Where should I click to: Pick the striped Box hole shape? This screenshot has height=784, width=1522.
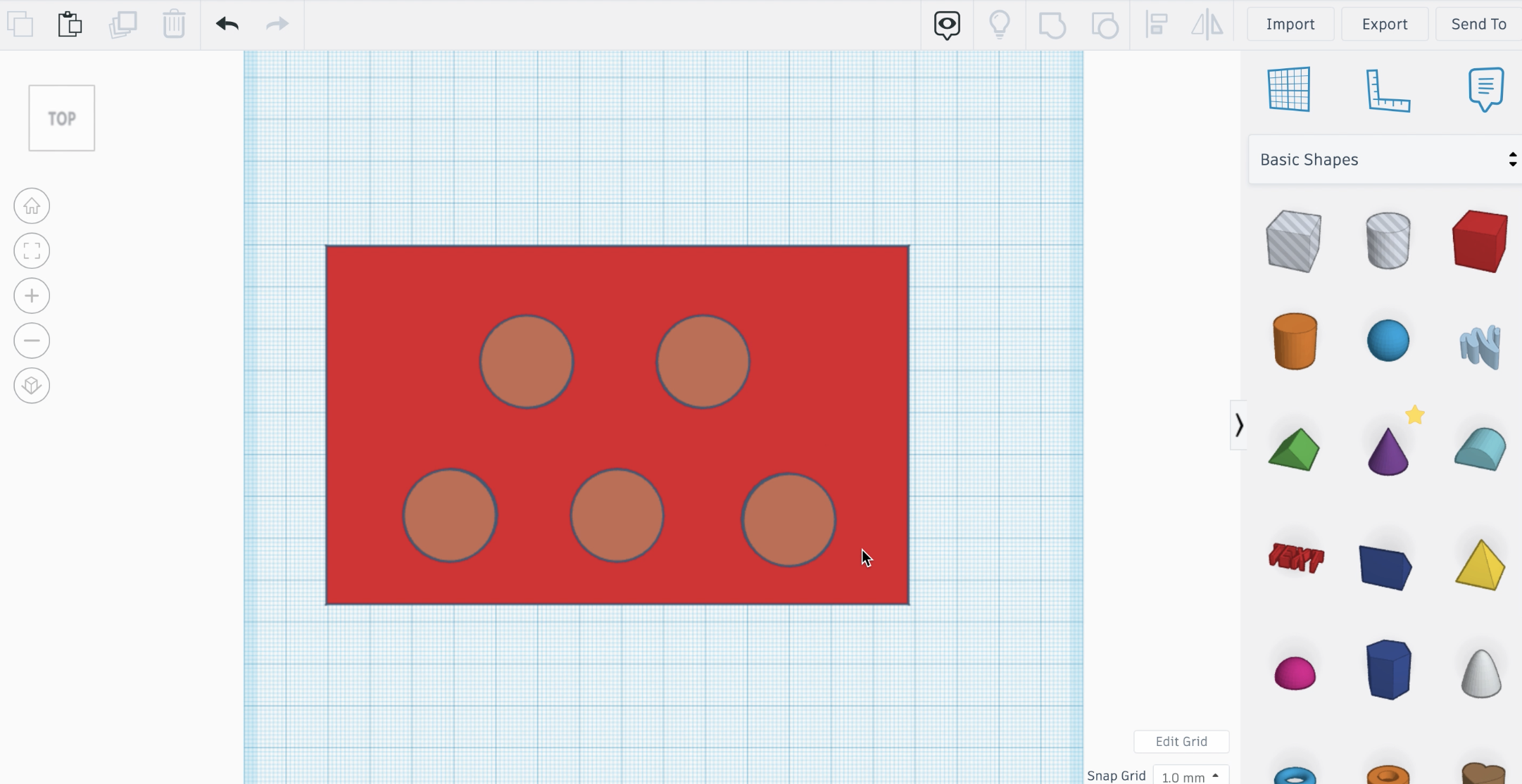(1294, 241)
